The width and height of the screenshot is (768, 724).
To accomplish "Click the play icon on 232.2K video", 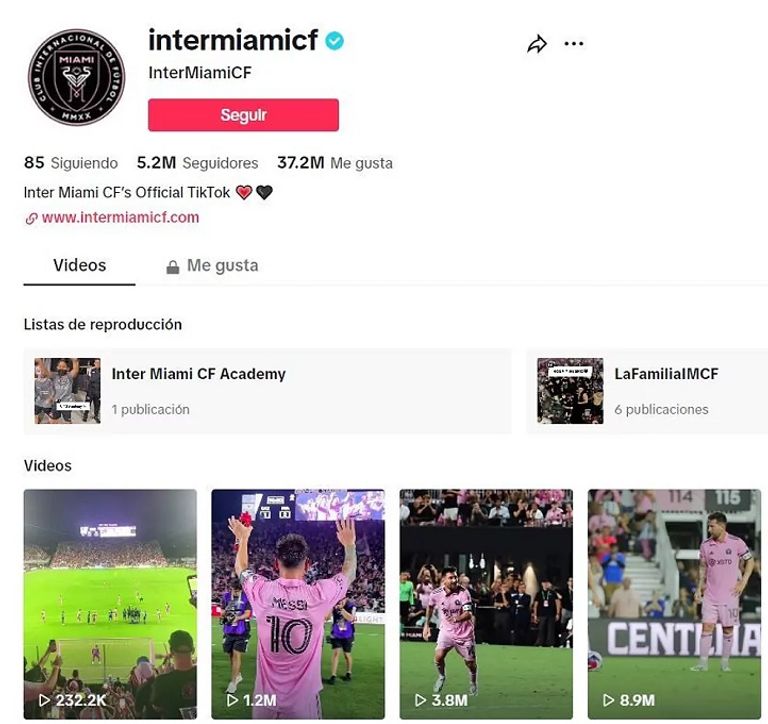I will pos(45,700).
